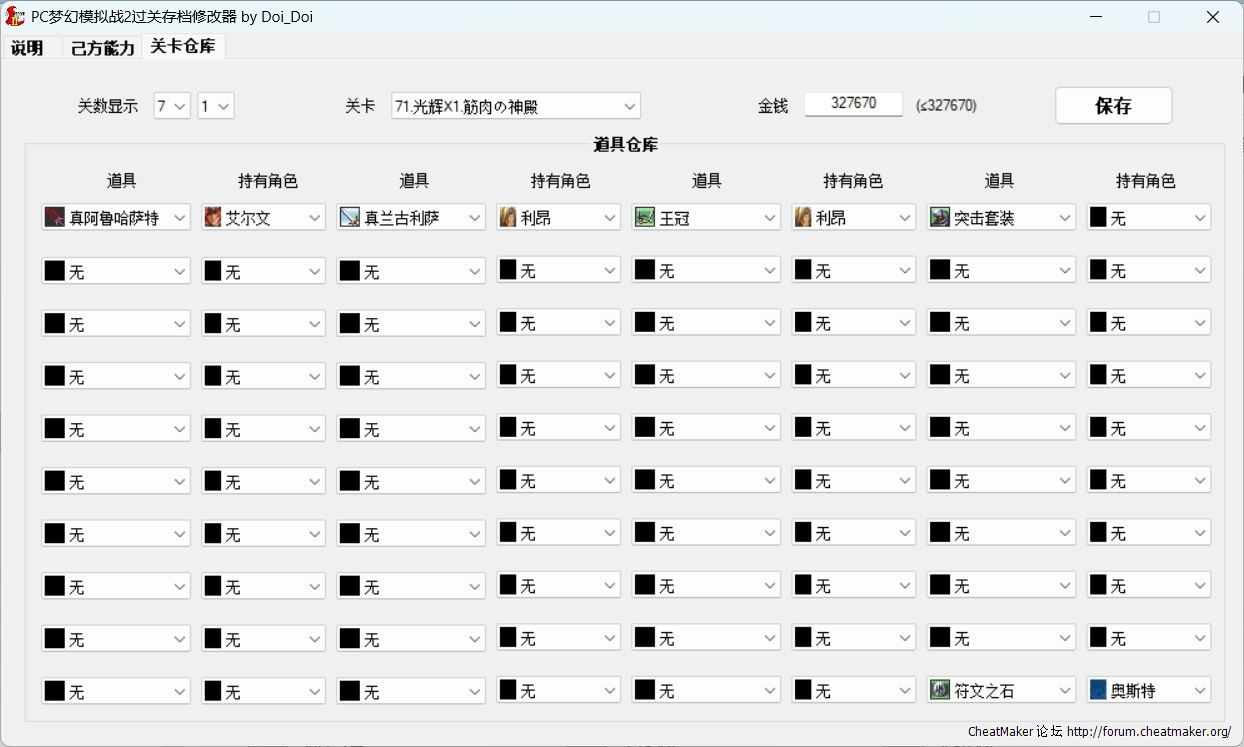Click the black swatch beside first-row 无 holder
Viewport: 1244px width, 747px height.
[1098, 217]
